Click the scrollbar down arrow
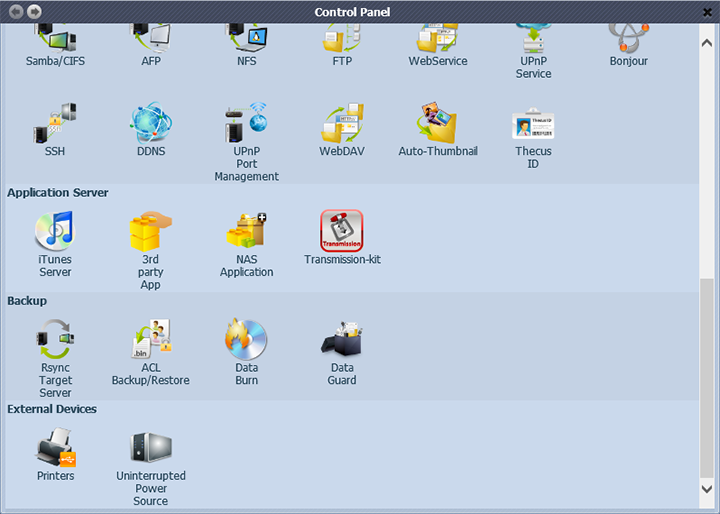Screen dimensions: 720x514 click(x=708, y=488)
